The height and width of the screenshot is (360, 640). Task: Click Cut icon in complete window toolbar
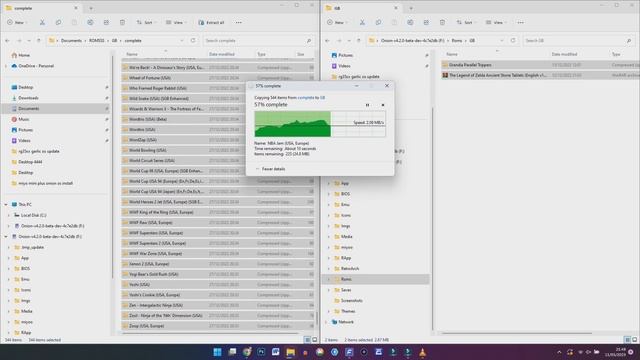tap(42, 22)
